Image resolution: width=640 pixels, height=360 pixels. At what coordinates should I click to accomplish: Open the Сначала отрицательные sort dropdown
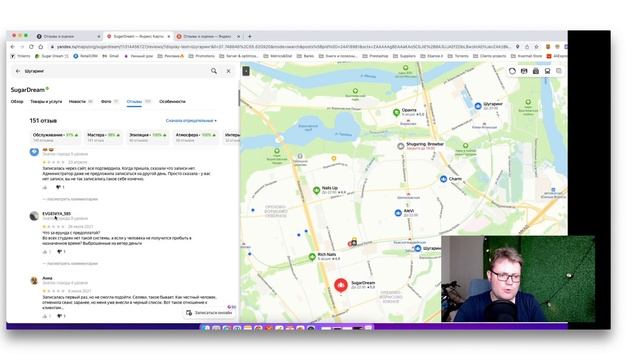click(191, 121)
